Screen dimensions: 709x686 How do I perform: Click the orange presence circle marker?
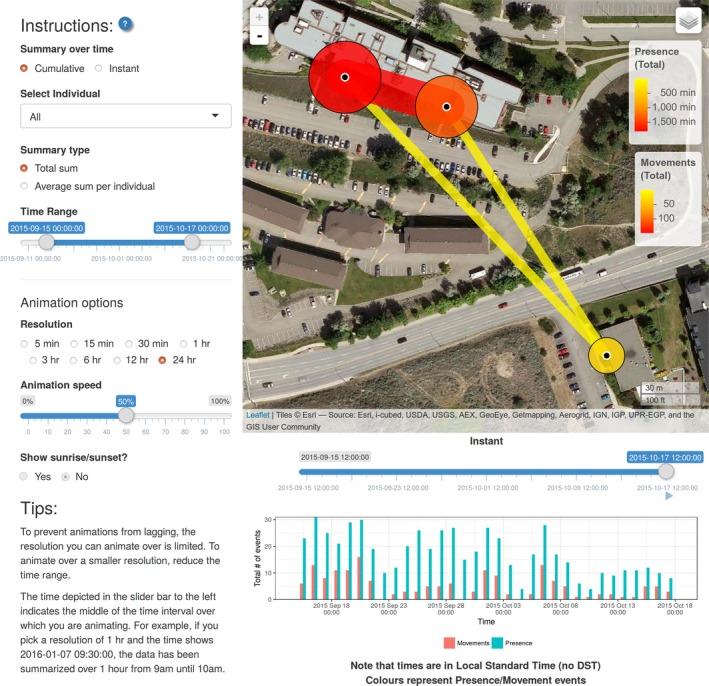[x=447, y=106]
